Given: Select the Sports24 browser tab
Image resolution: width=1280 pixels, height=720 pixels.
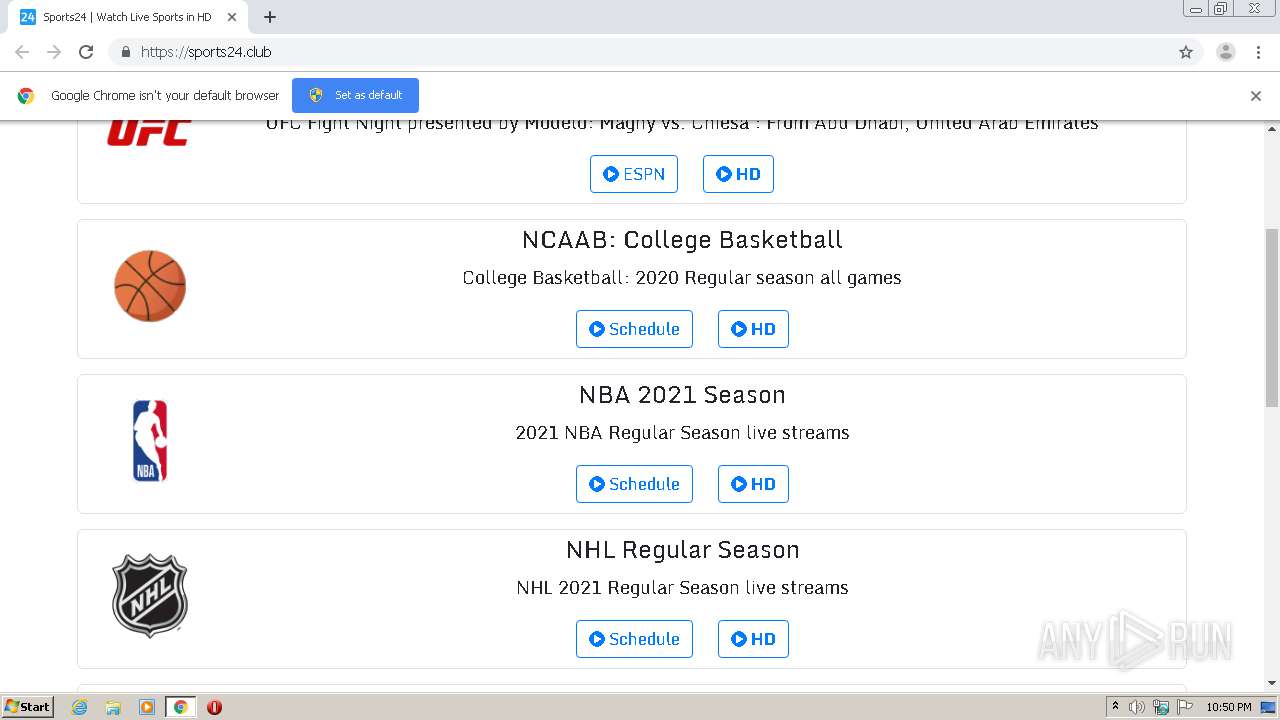Looking at the screenshot, I should [x=128, y=17].
